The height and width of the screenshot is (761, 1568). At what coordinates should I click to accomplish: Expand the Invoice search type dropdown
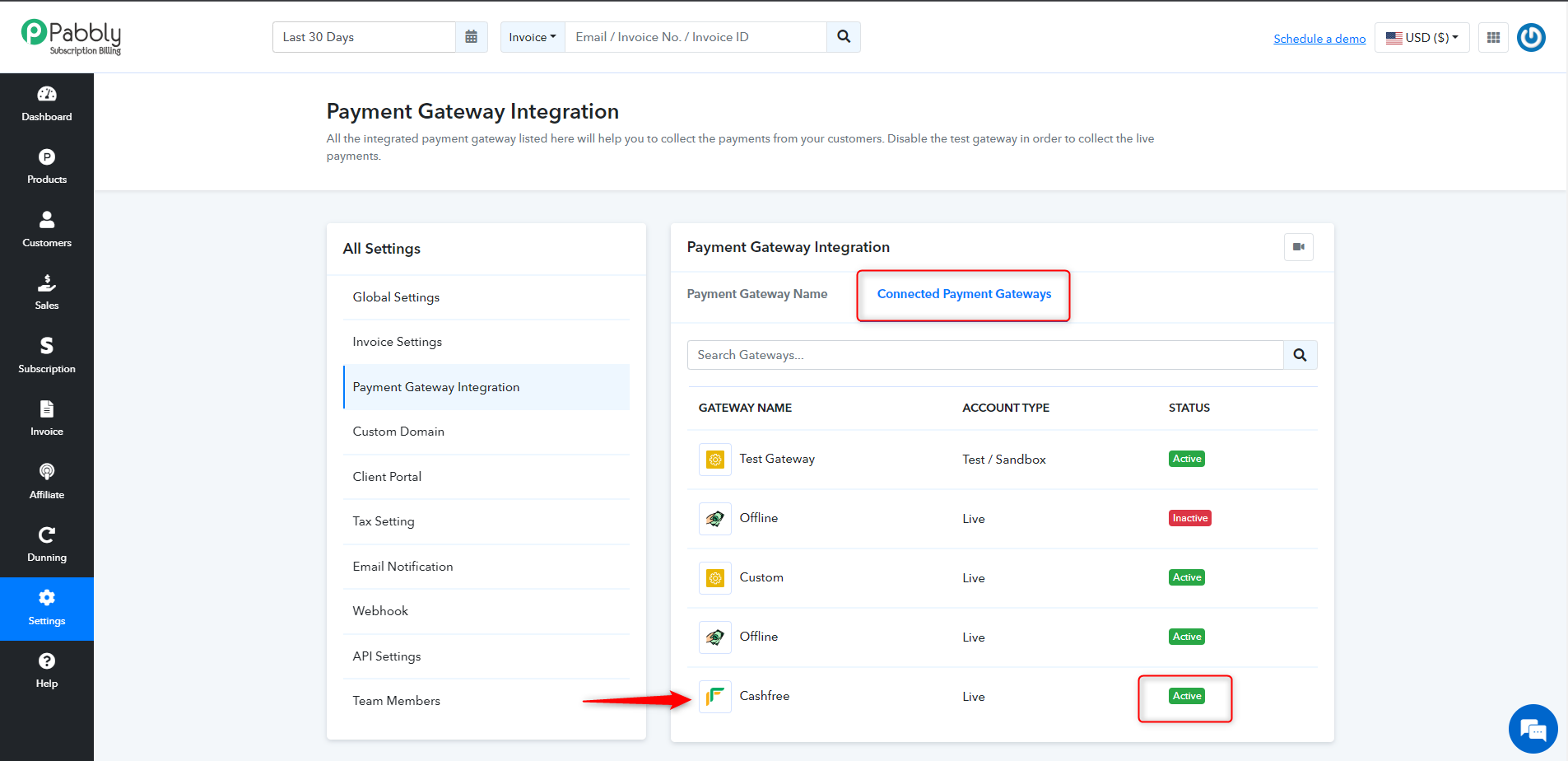533,37
